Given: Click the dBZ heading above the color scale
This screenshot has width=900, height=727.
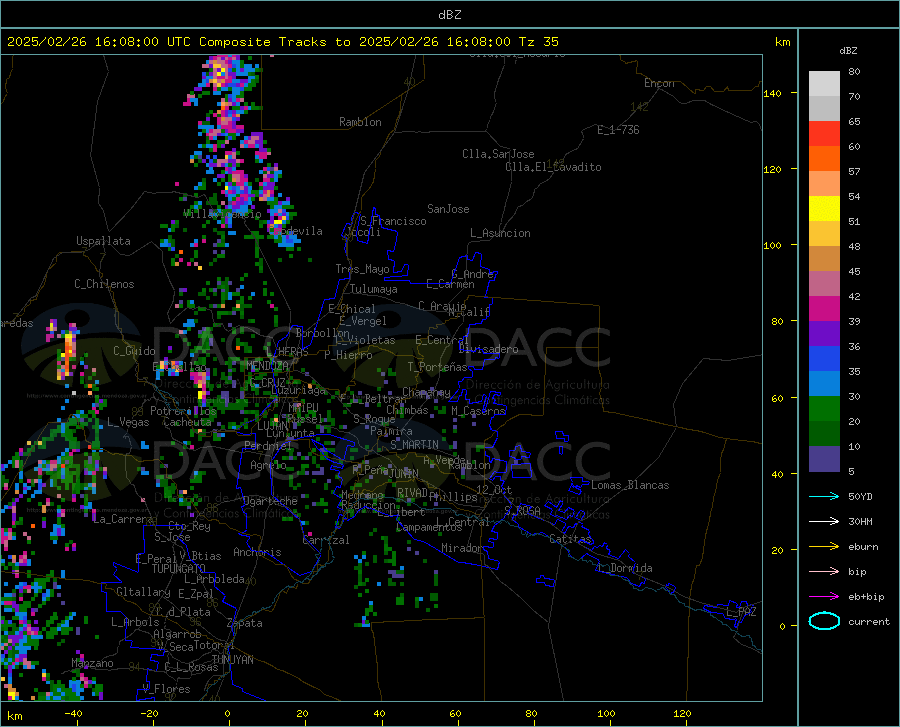Looking at the screenshot, I should click(848, 50).
